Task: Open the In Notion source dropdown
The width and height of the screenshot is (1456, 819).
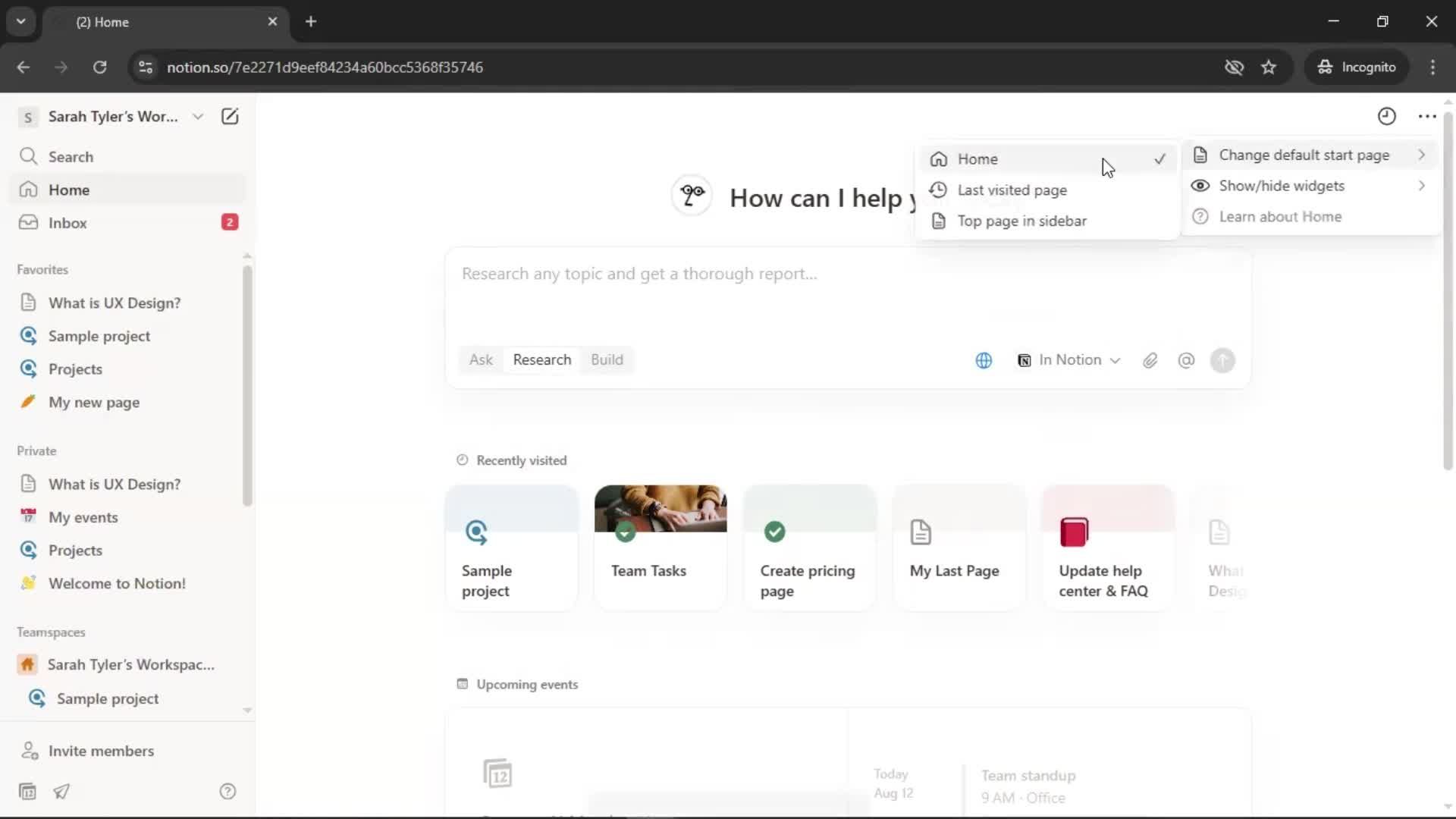Action: [1068, 361]
